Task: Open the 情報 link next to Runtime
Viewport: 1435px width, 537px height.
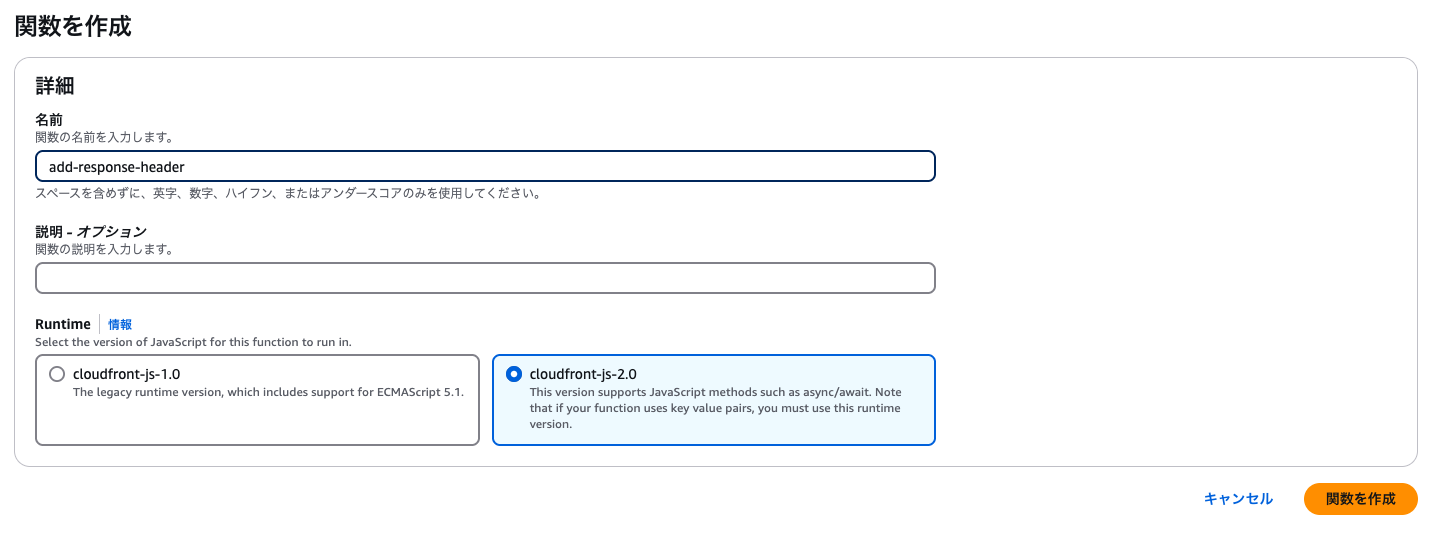Action: click(x=120, y=324)
